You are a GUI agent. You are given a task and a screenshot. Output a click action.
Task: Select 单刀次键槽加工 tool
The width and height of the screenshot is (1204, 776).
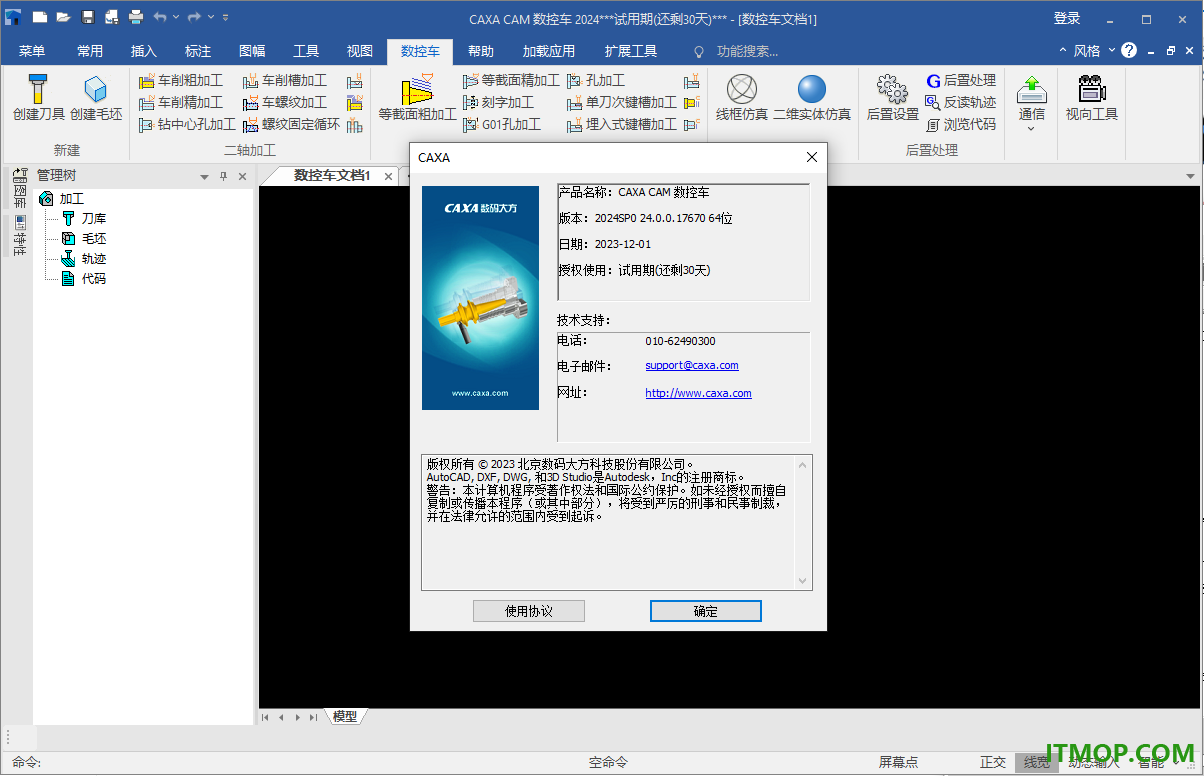622,102
